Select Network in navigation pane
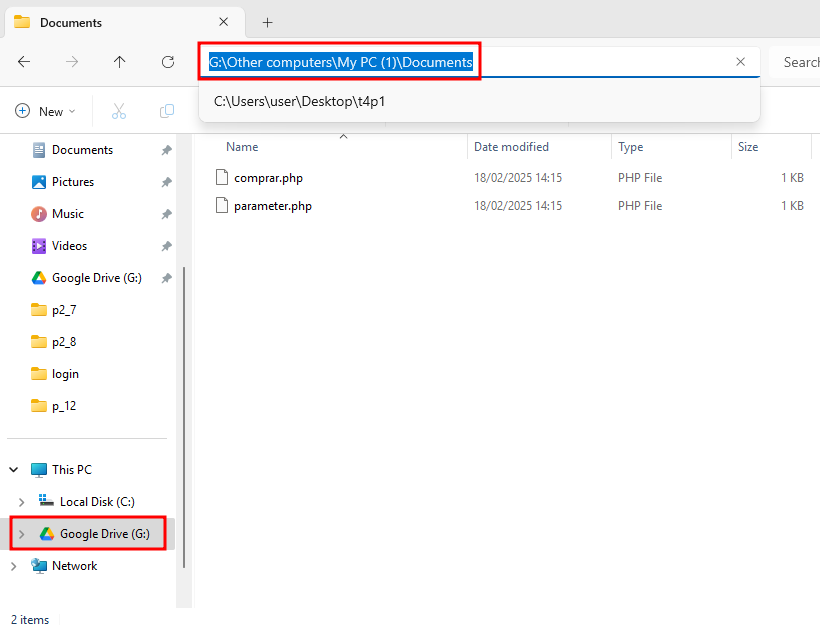The width and height of the screenshot is (820, 626). (74, 566)
